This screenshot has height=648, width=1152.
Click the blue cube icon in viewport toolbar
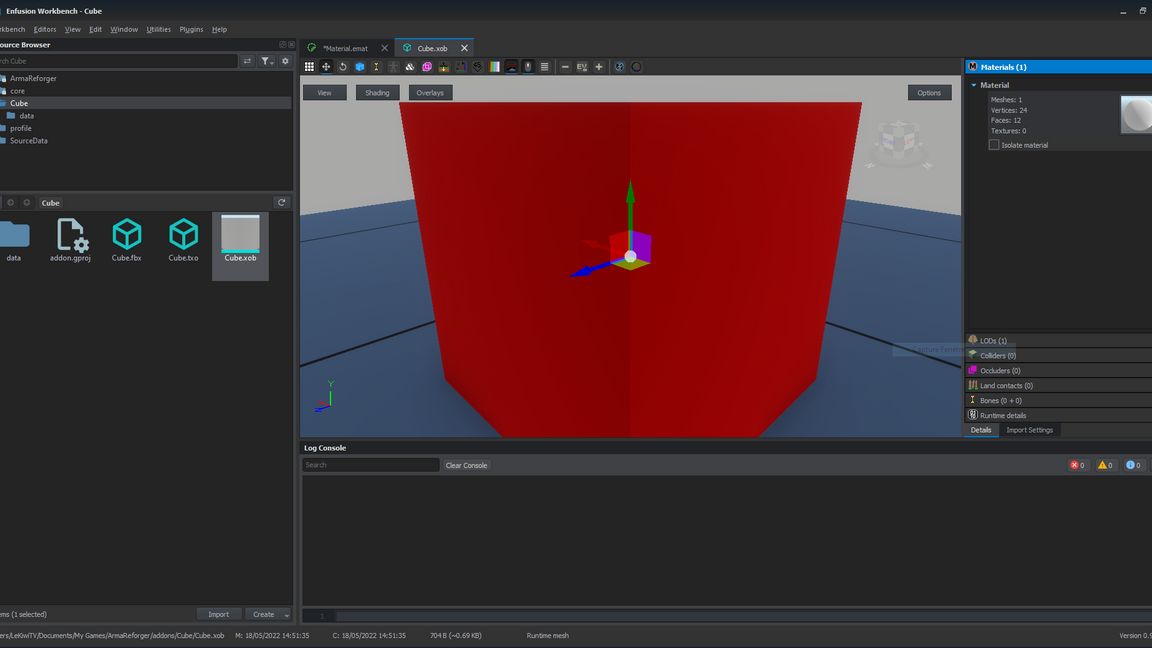tap(360, 67)
